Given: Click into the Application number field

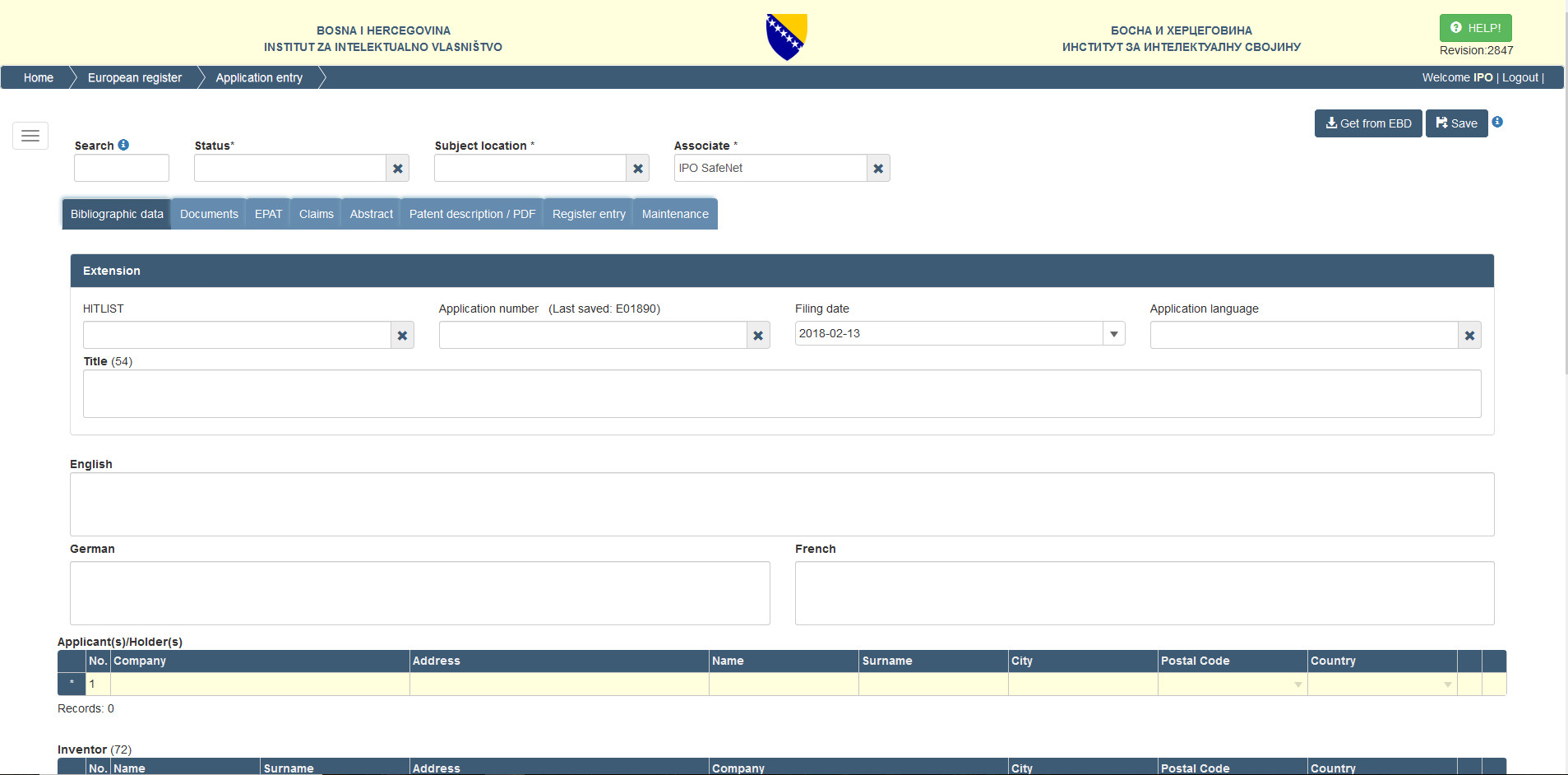Looking at the screenshot, I should click(x=593, y=336).
